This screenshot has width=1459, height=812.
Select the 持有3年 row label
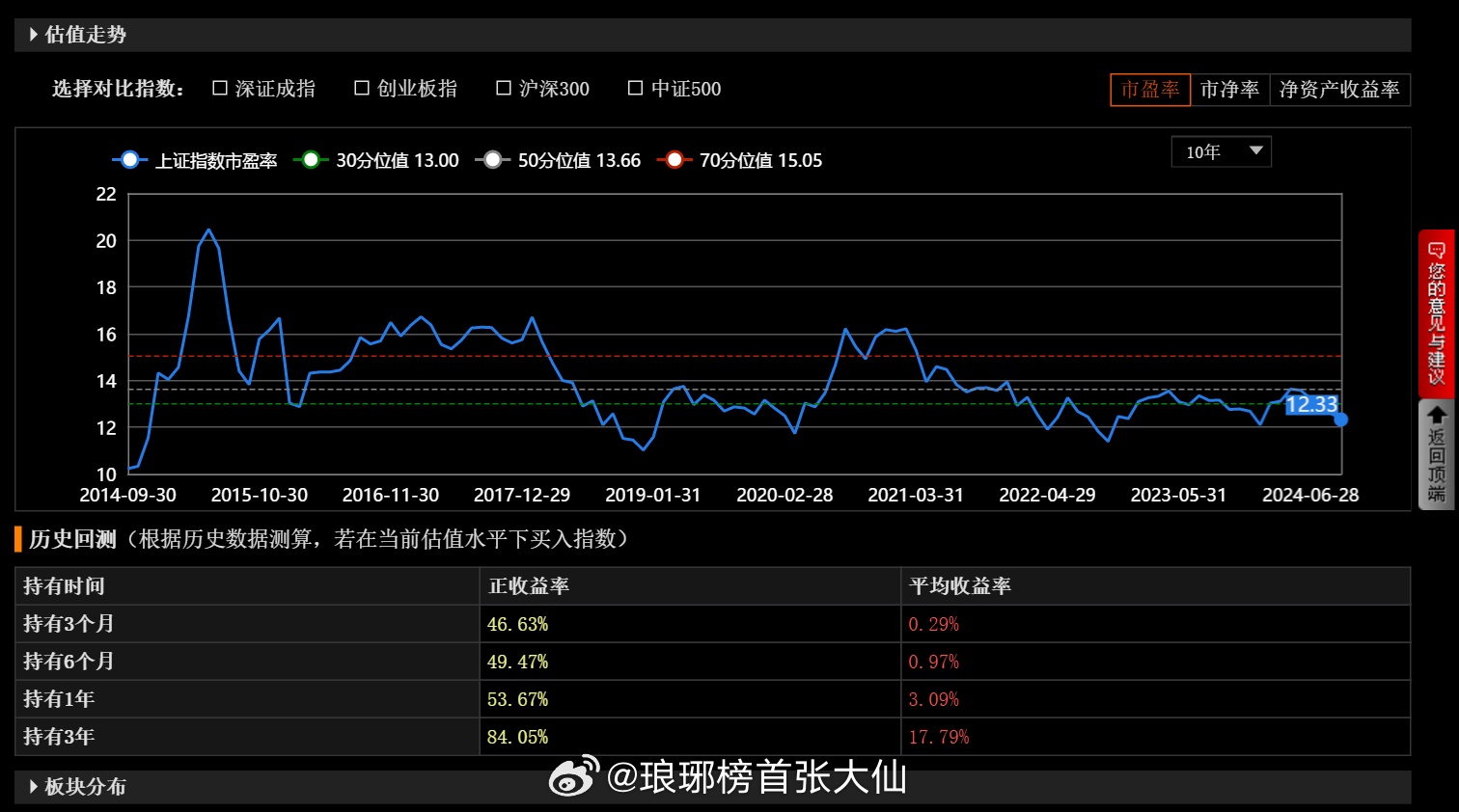59,737
